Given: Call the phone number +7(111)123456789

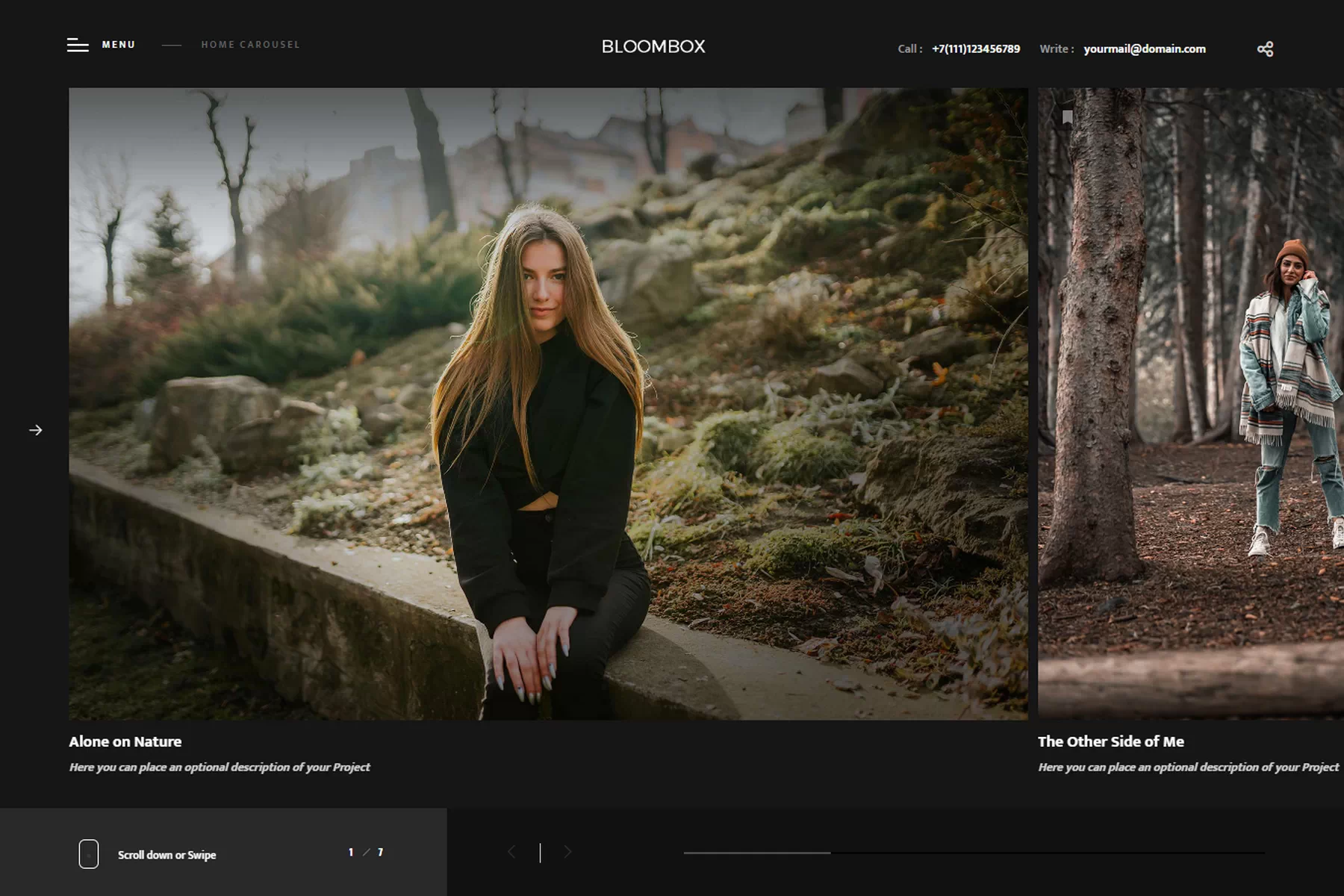Looking at the screenshot, I should 975,49.
